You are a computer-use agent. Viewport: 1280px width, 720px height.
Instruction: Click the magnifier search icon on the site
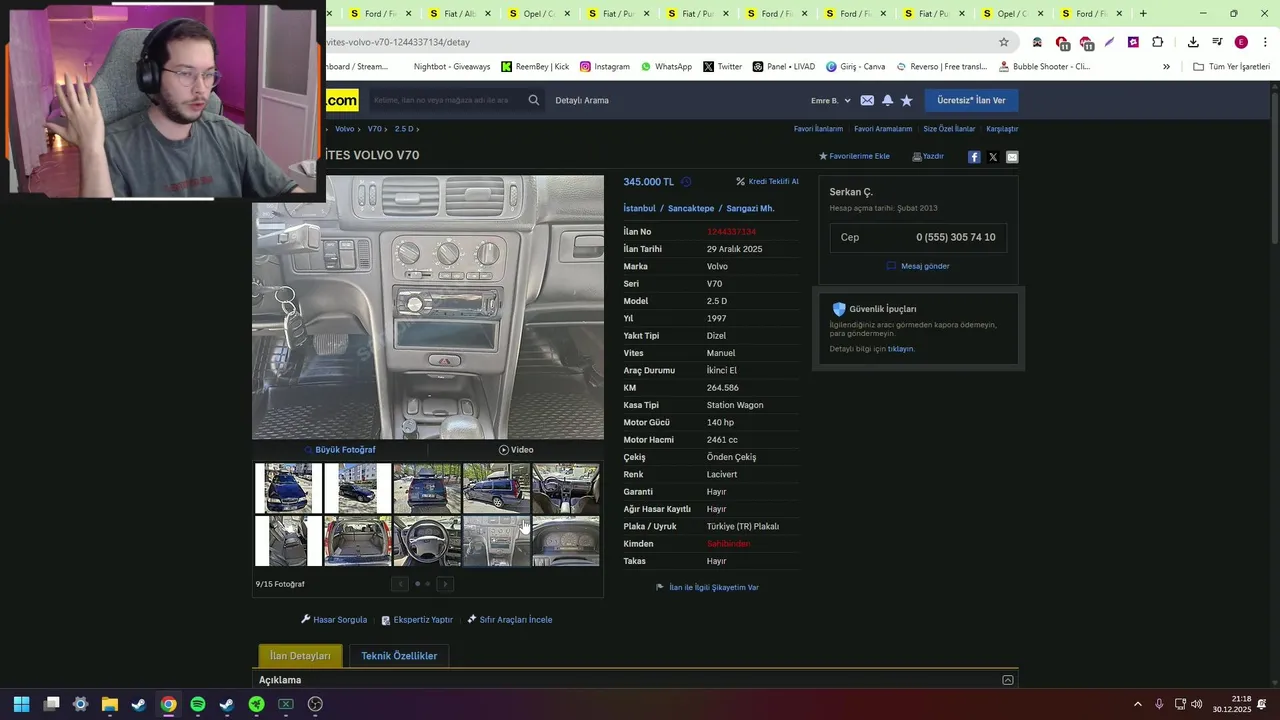pyautogui.click(x=533, y=100)
